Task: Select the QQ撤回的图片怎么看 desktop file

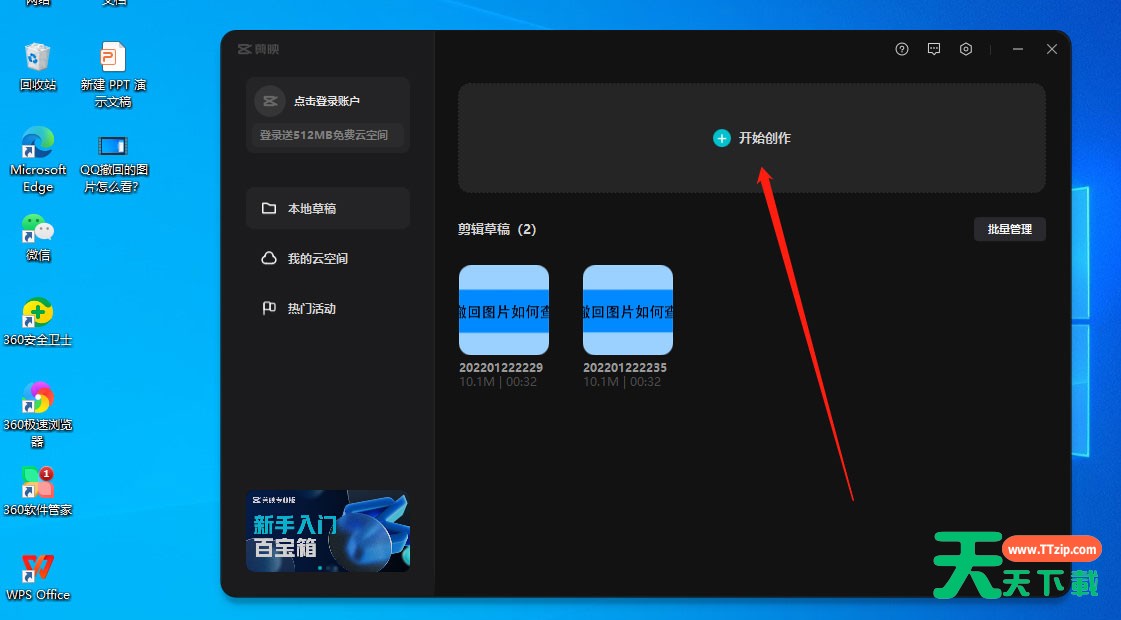Action: [x=113, y=164]
